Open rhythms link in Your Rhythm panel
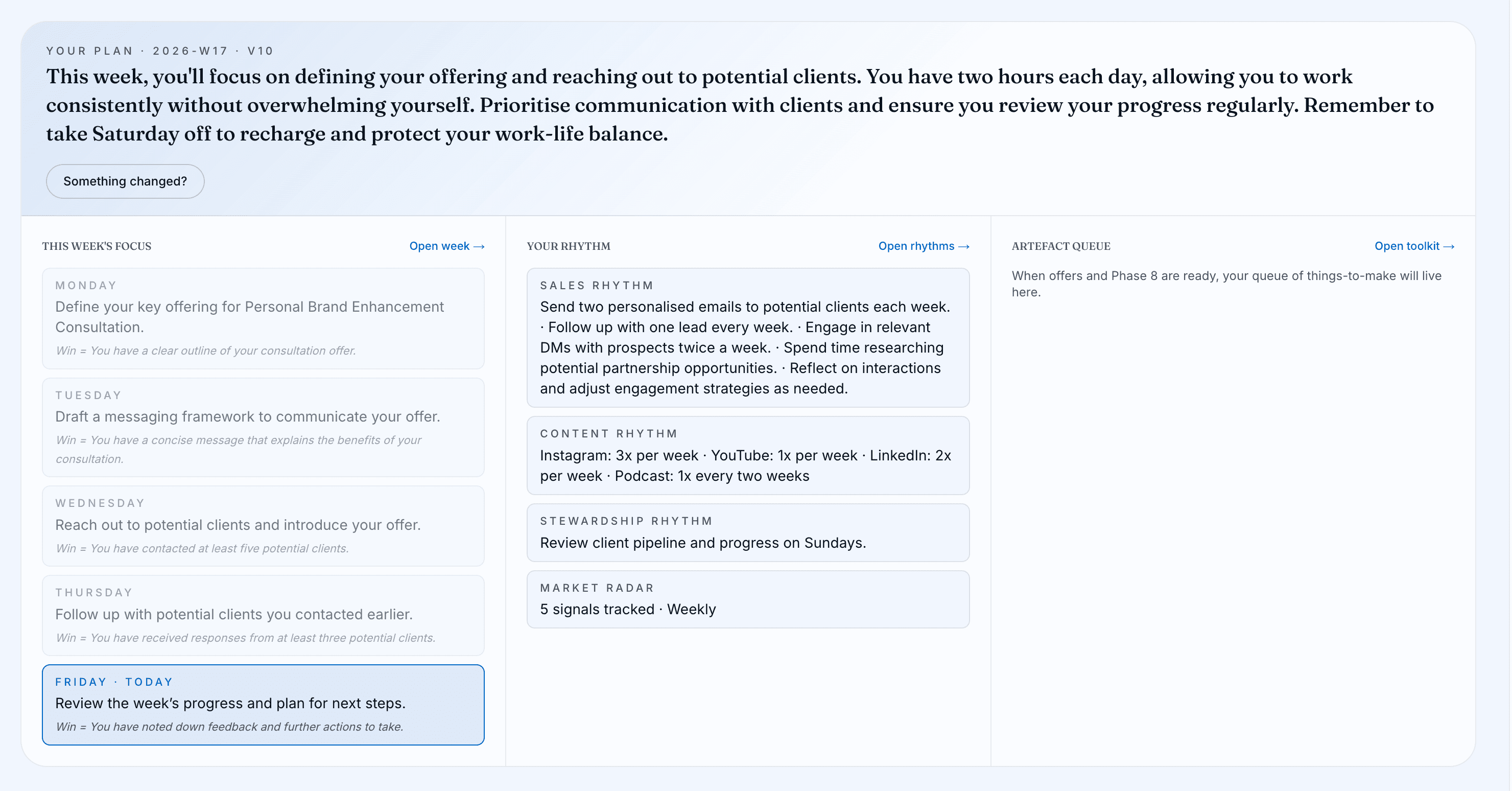This screenshot has height=791, width=1512. [923, 246]
